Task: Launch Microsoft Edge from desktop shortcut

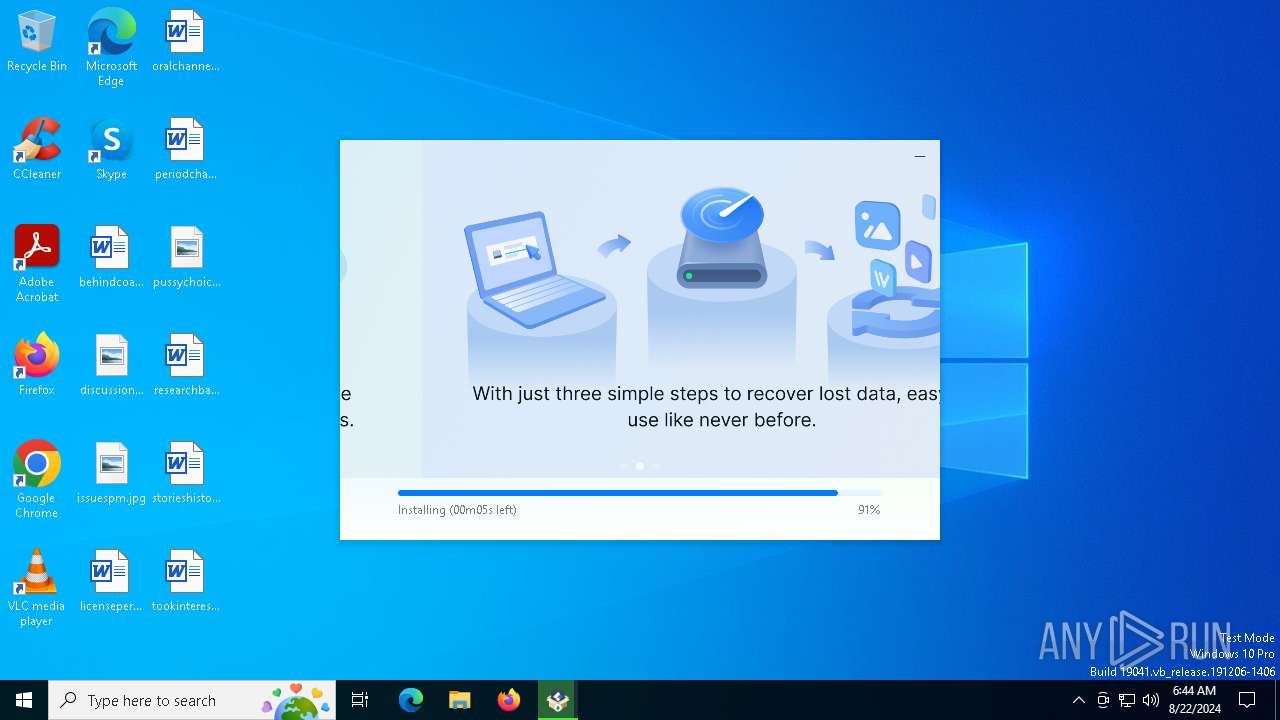Action: pyautogui.click(x=111, y=48)
